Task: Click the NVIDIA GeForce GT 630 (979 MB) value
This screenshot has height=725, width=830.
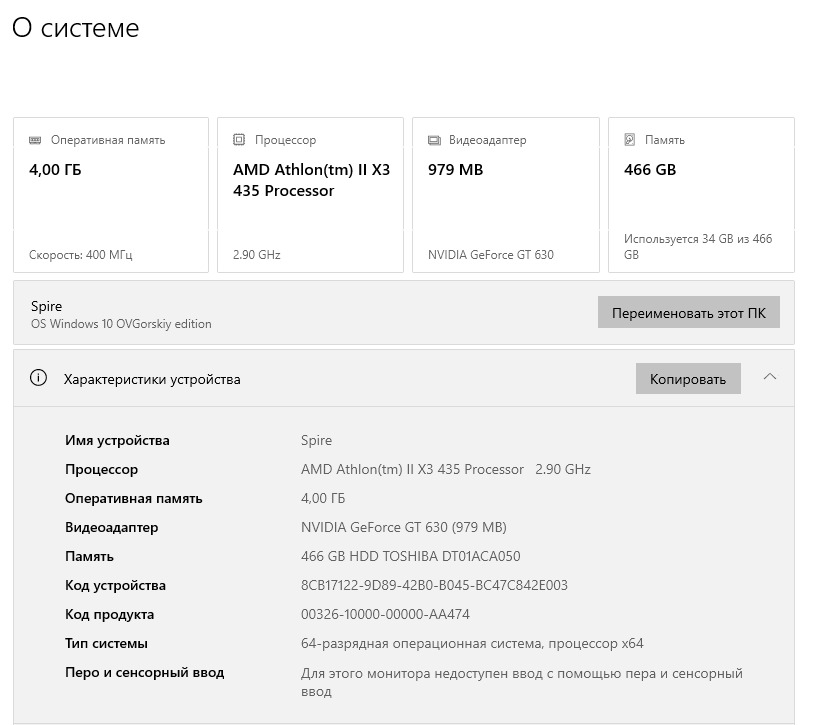Action: 403,527
